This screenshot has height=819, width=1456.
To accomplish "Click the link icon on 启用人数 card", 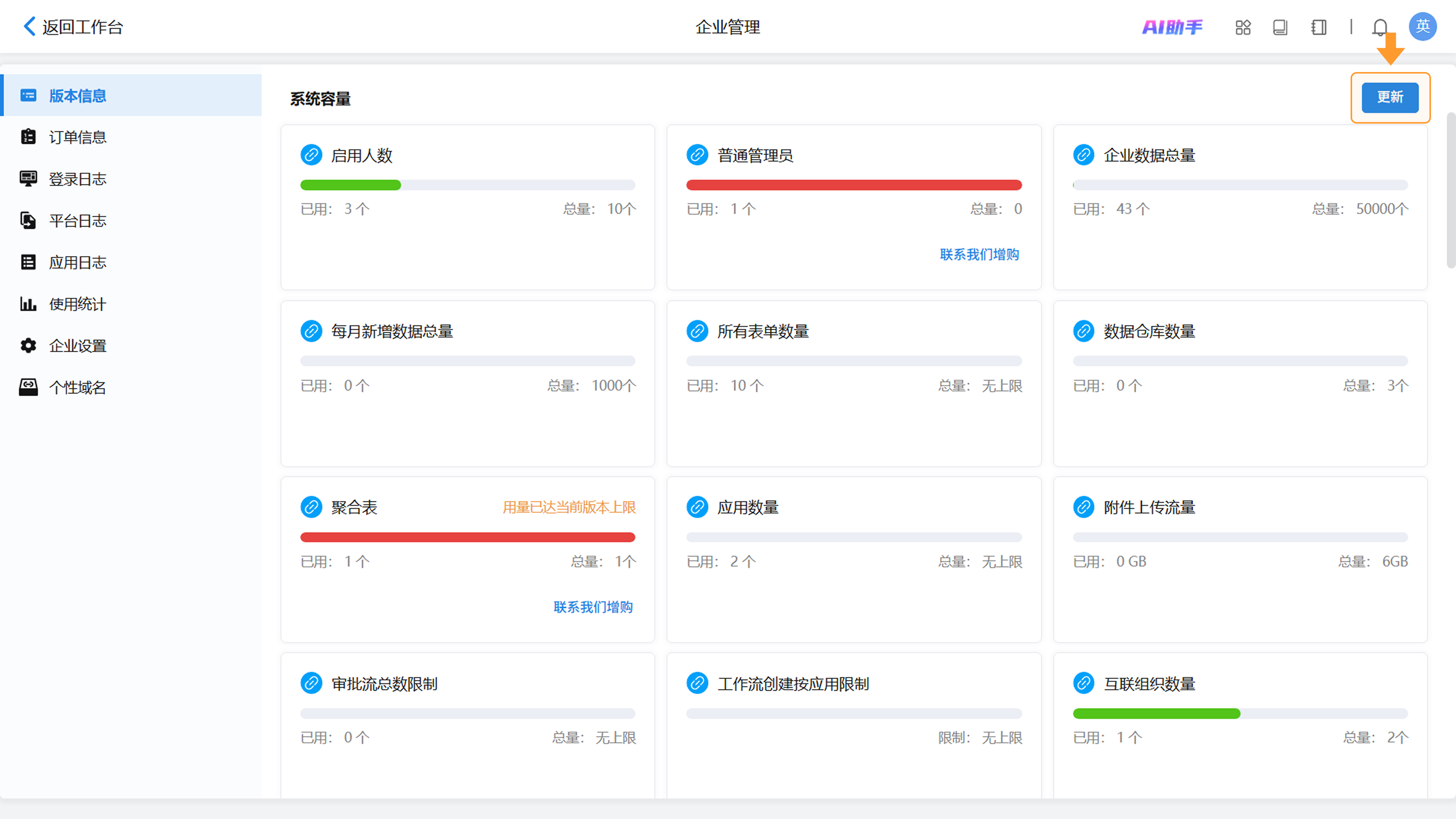I will tap(311, 155).
